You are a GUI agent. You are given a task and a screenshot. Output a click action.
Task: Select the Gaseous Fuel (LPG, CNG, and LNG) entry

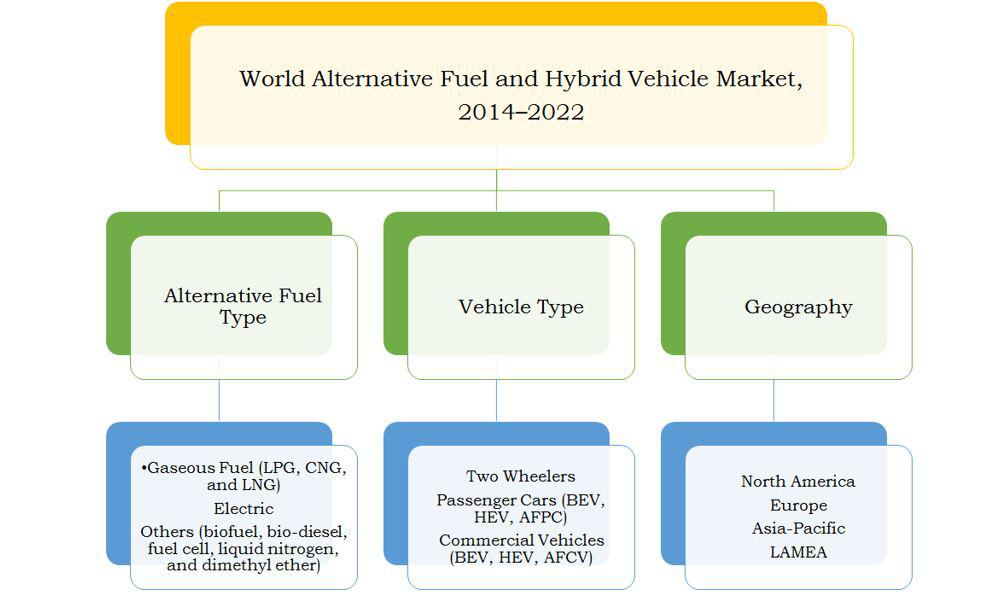(x=244, y=476)
